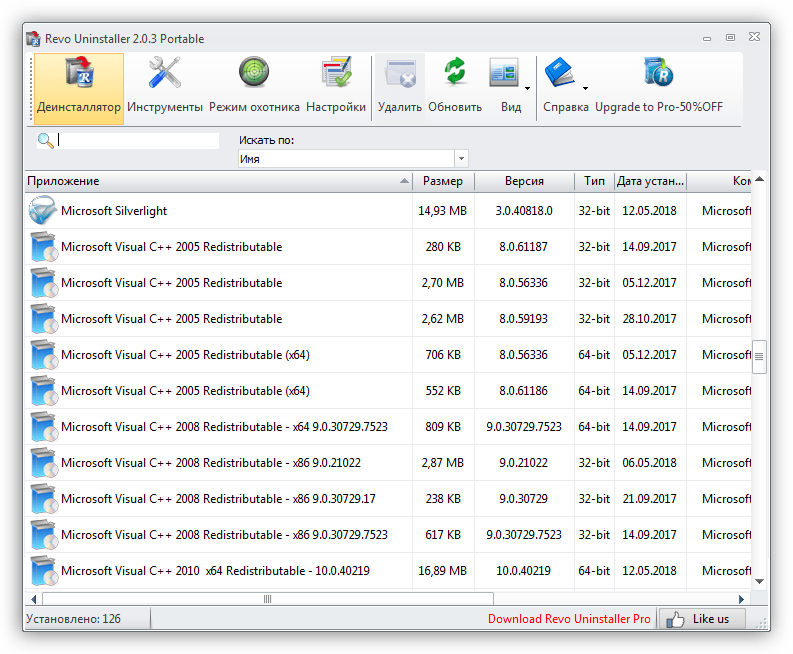Sort by Версия column header
793x654 pixels.
pyautogui.click(x=524, y=181)
